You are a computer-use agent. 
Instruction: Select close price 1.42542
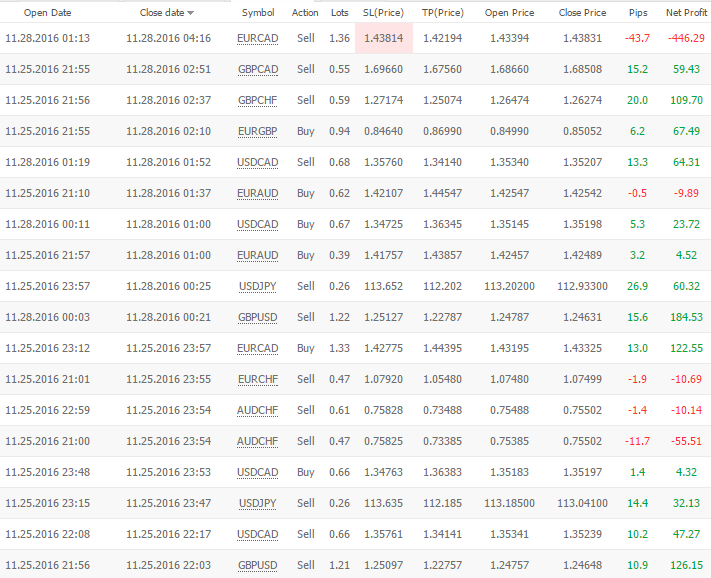[582, 193]
